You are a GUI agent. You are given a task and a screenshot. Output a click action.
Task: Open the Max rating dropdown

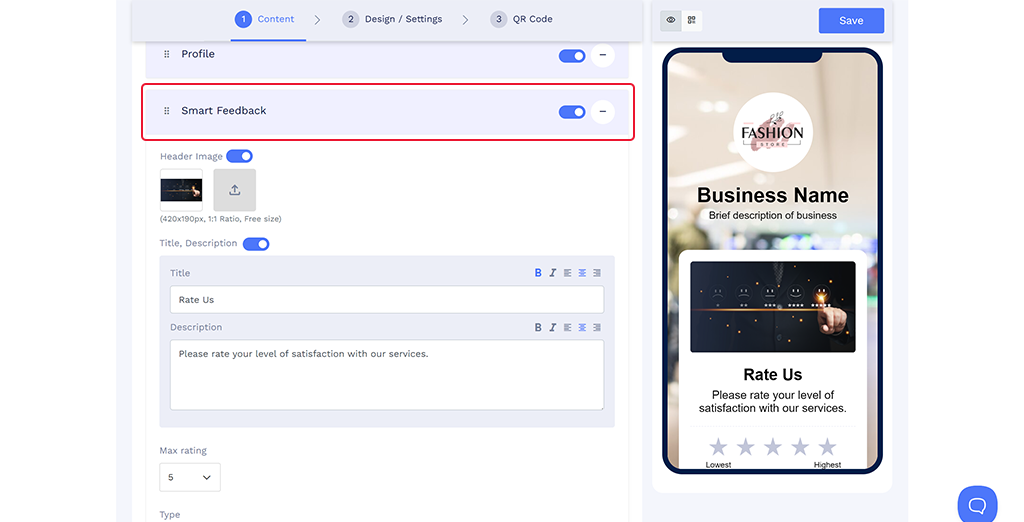pos(190,477)
